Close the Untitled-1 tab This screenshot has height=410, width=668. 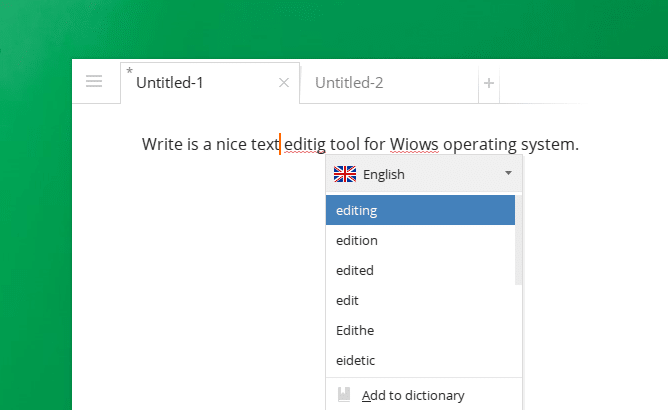284,83
